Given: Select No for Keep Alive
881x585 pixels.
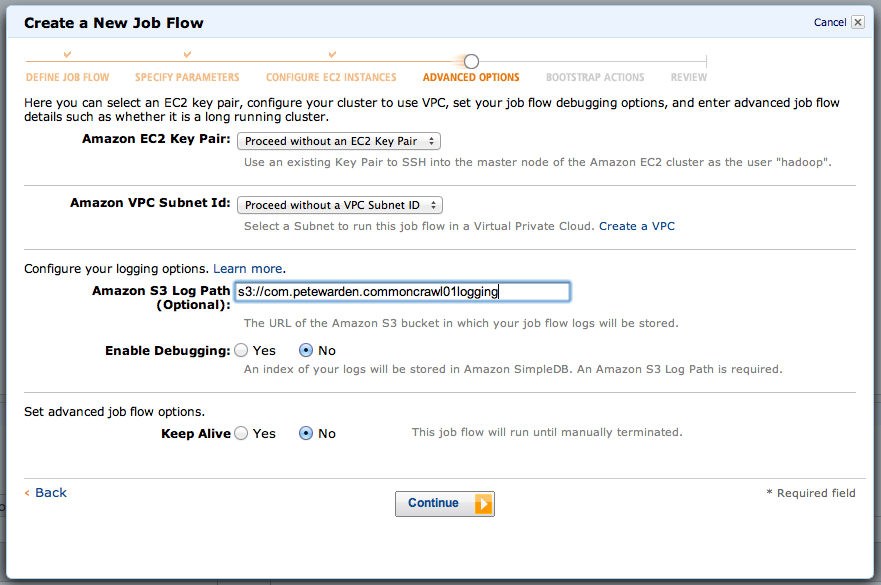Looking at the screenshot, I should click(305, 433).
